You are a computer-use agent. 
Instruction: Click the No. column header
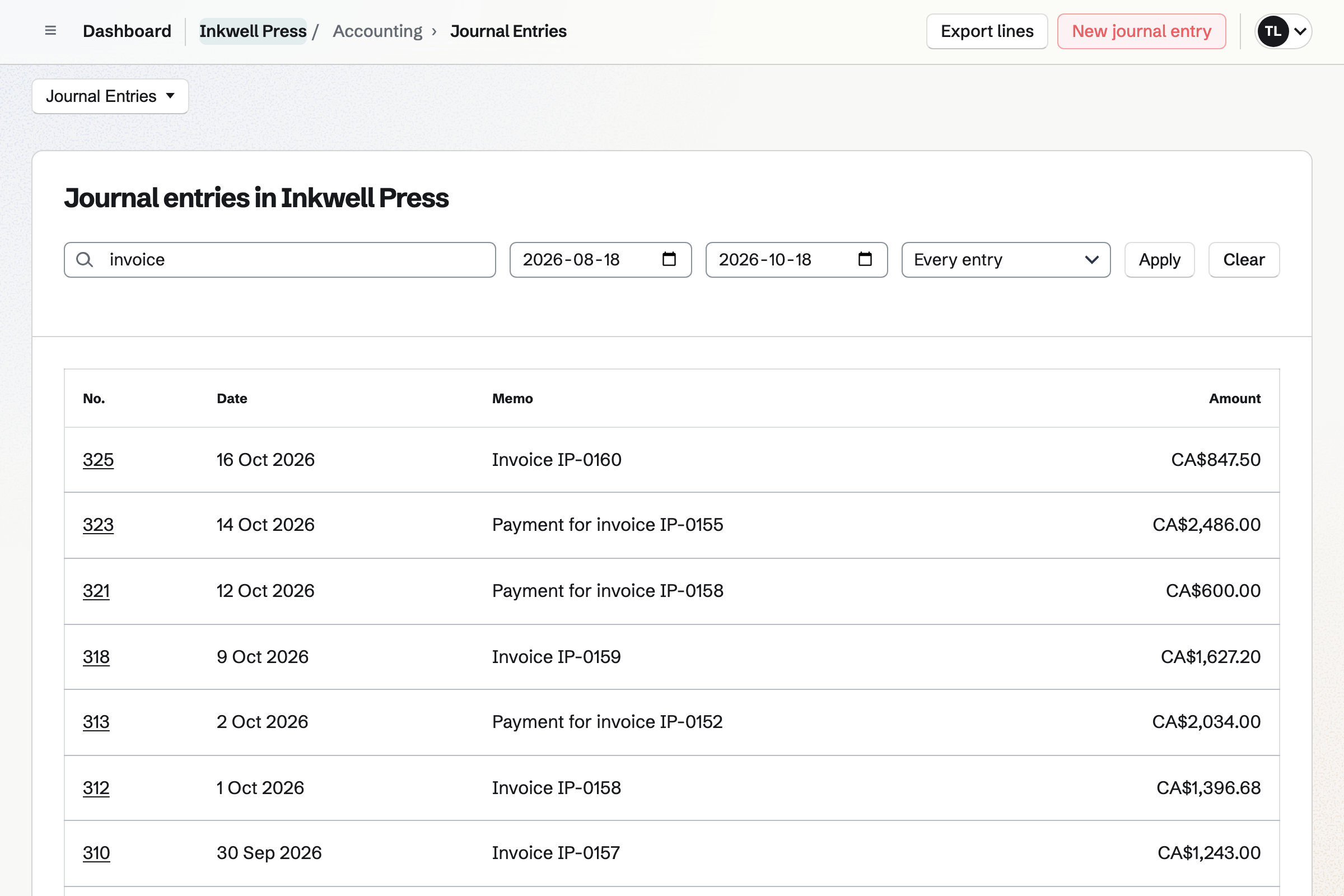pos(94,399)
